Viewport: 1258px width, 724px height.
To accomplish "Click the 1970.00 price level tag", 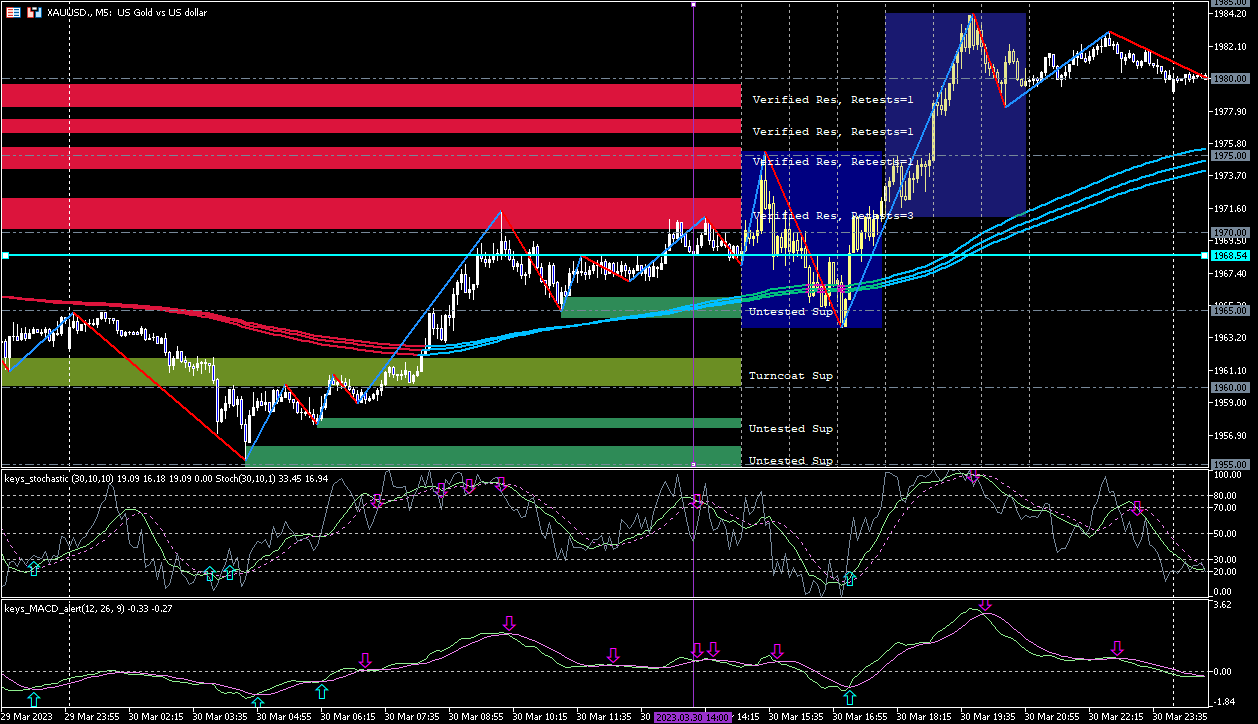I will click(1228, 232).
